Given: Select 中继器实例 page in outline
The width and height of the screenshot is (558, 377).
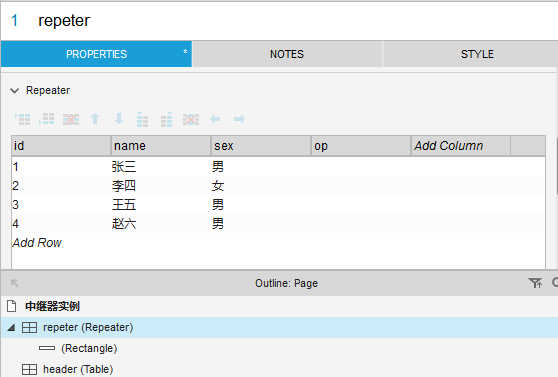Looking at the screenshot, I should pyautogui.click(x=52, y=306).
